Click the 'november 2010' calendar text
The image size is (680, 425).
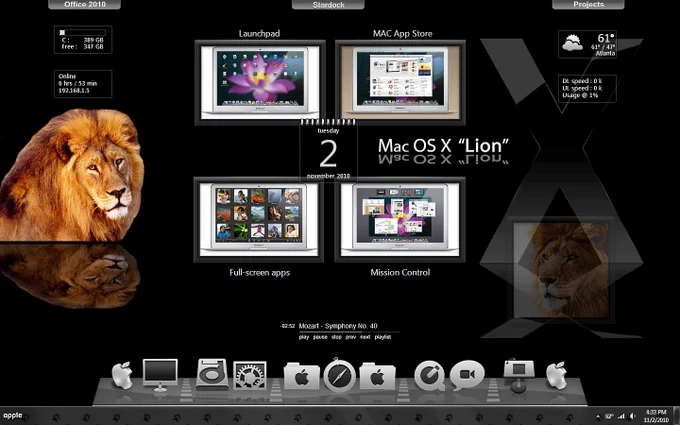(328, 176)
